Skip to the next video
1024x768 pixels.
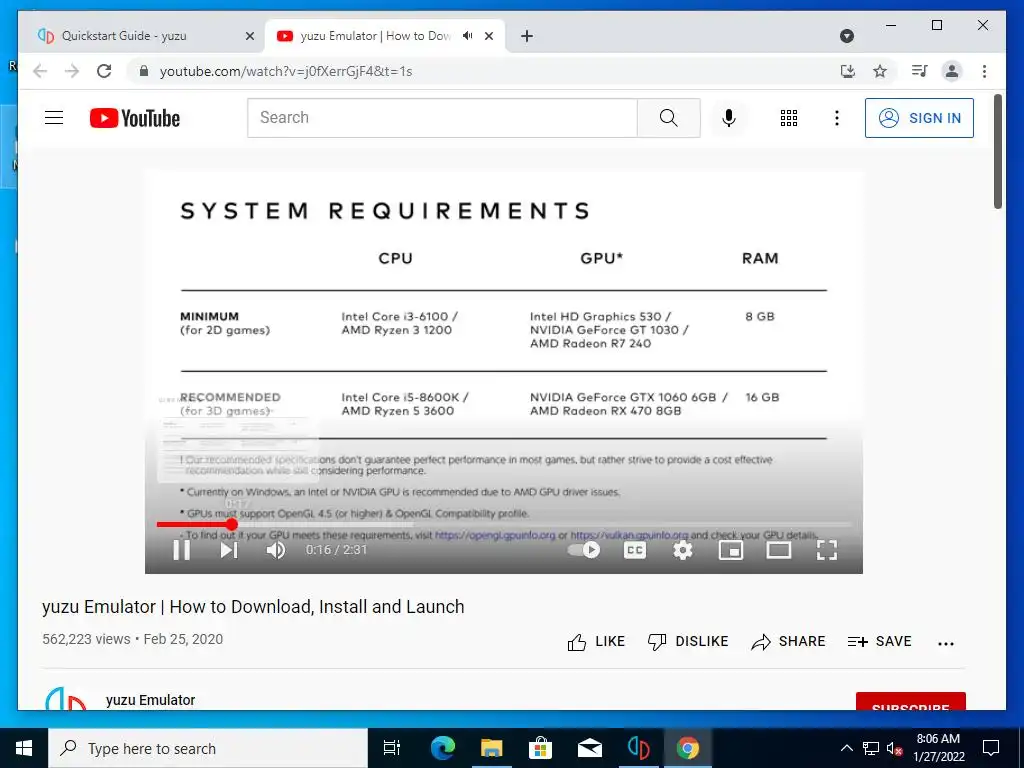click(229, 550)
